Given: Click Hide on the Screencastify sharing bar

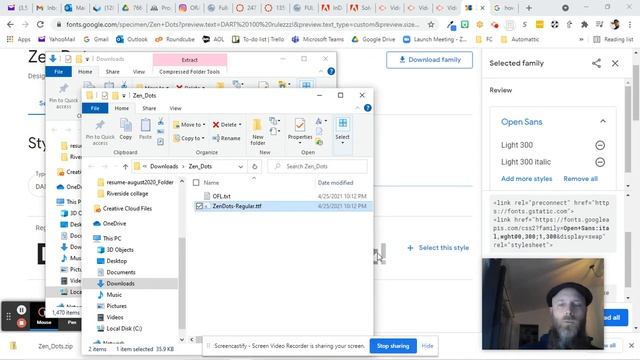Looking at the screenshot, I should (x=427, y=346).
